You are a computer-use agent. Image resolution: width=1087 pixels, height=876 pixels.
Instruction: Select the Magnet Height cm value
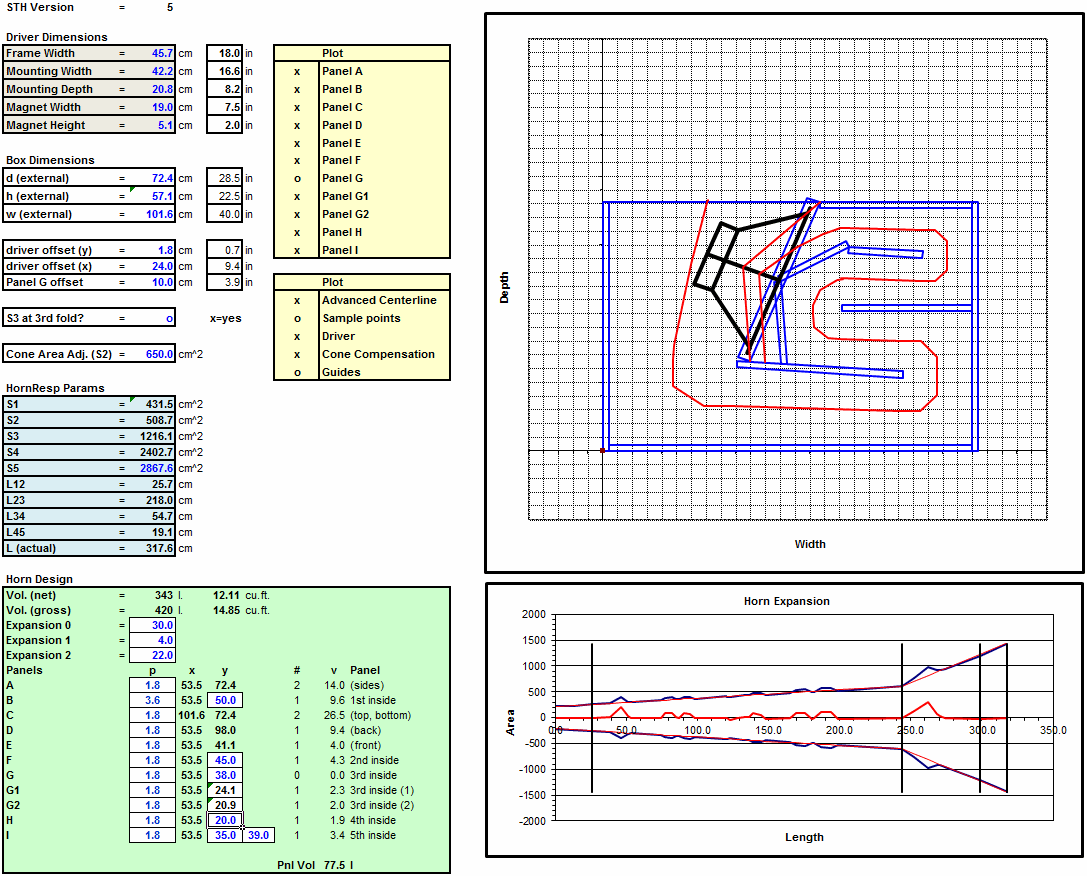click(x=152, y=125)
